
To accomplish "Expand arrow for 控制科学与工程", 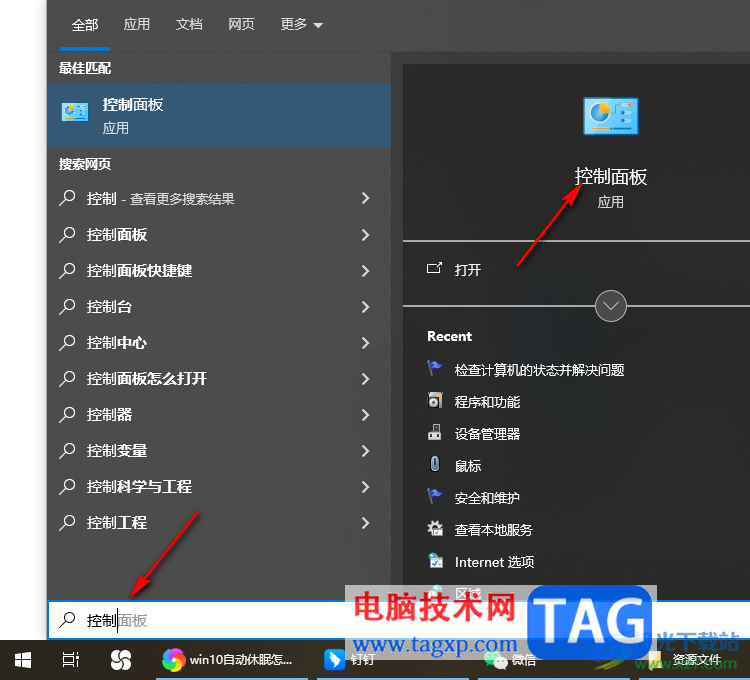I will [365, 487].
